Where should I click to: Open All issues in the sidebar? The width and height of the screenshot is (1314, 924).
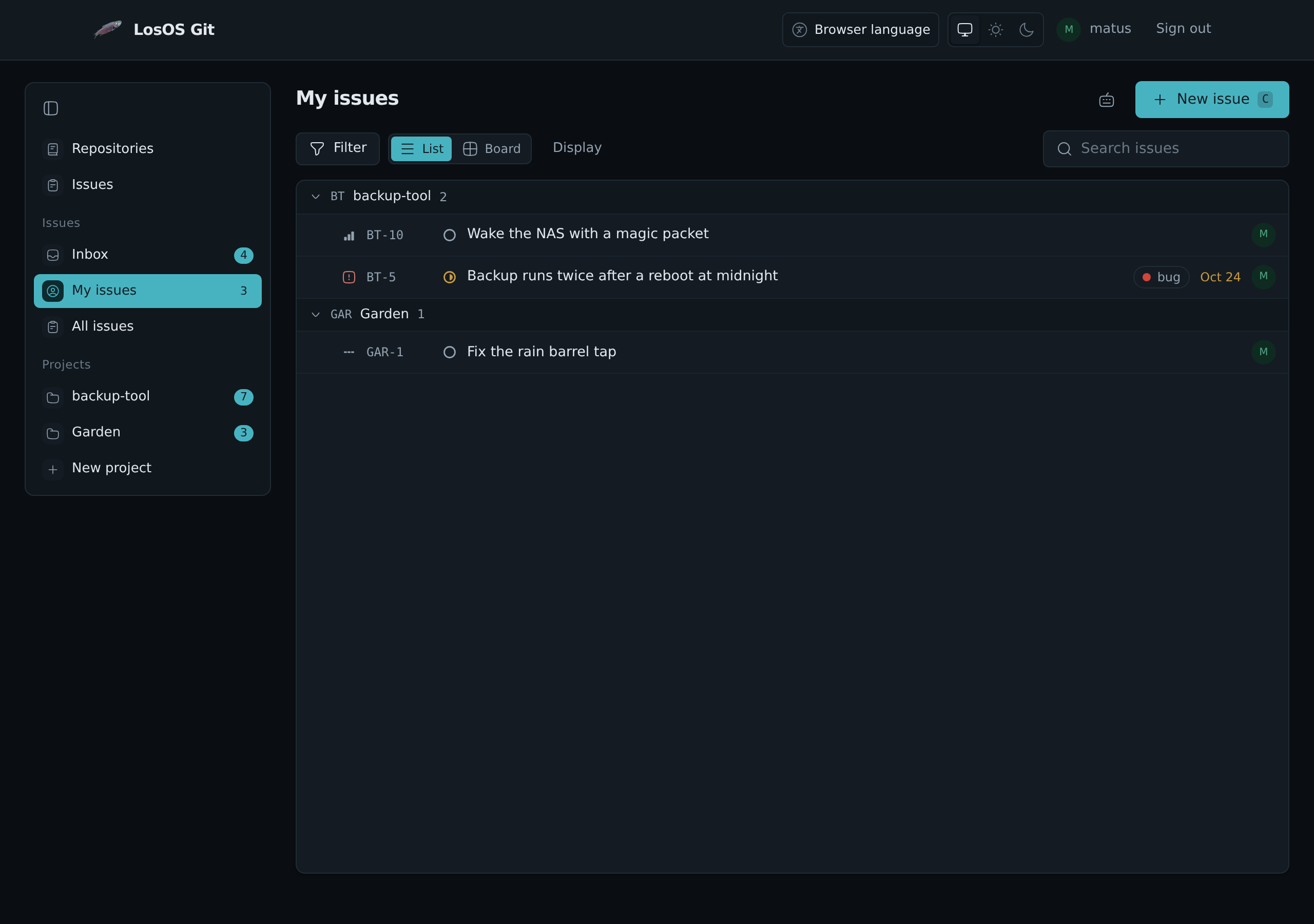pyautogui.click(x=148, y=326)
